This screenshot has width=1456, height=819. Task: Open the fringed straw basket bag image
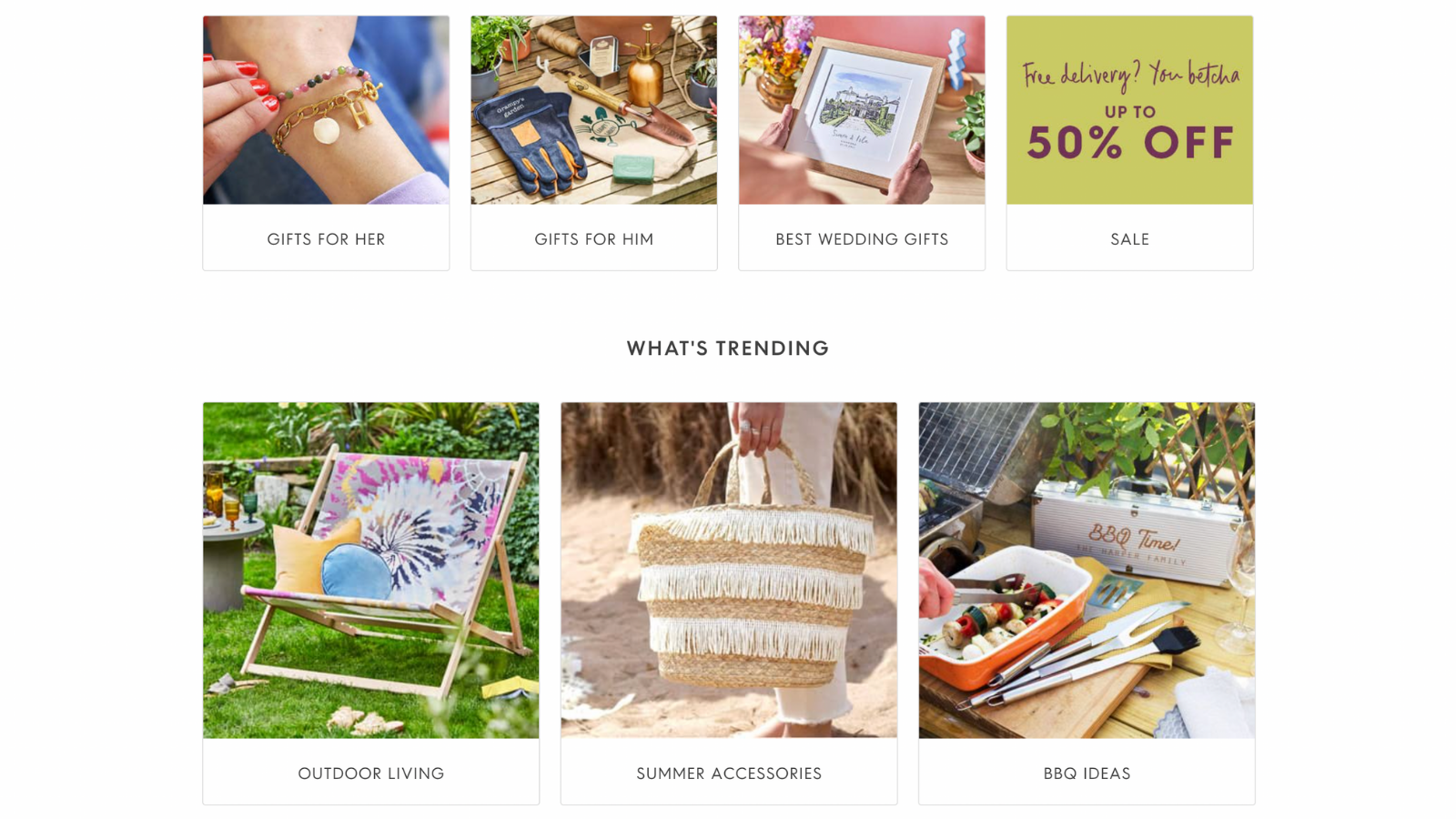click(x=729, y=571)
